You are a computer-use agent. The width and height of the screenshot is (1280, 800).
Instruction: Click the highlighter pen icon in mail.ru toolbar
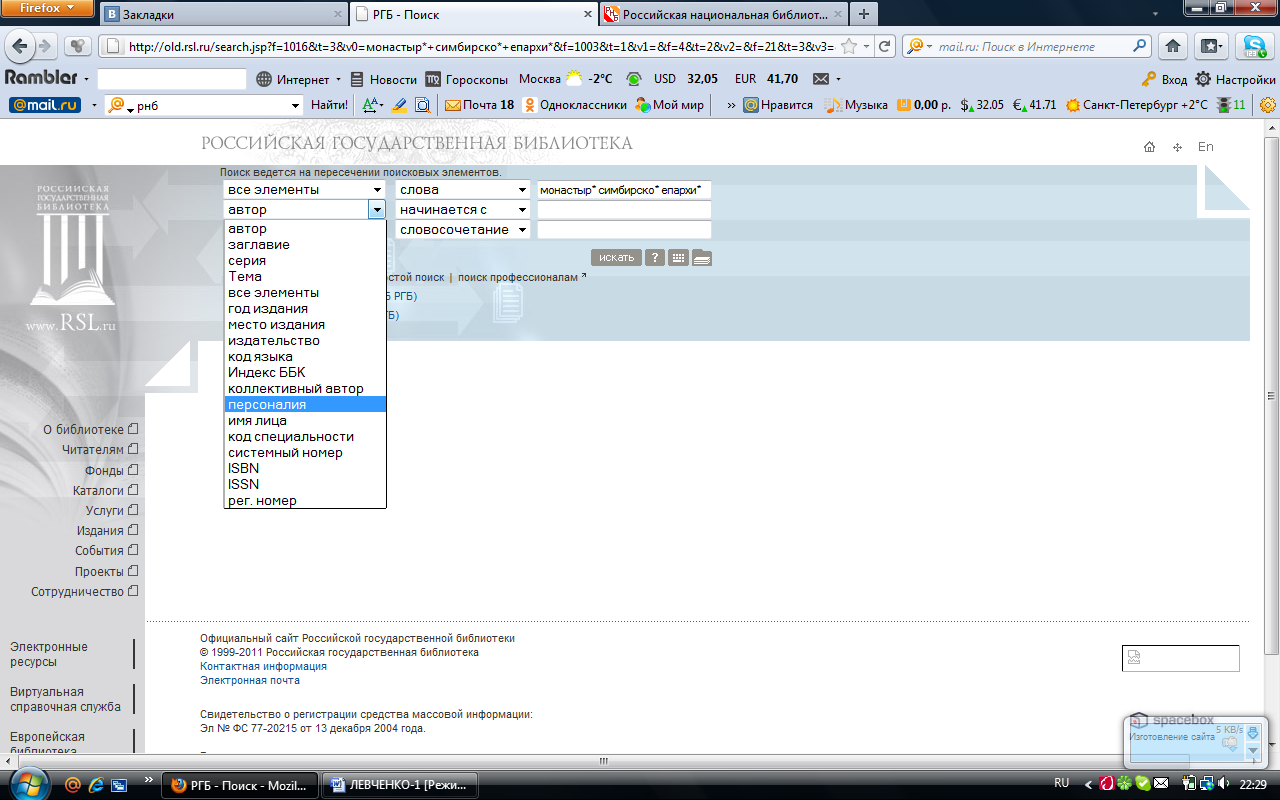pos(399,104)
